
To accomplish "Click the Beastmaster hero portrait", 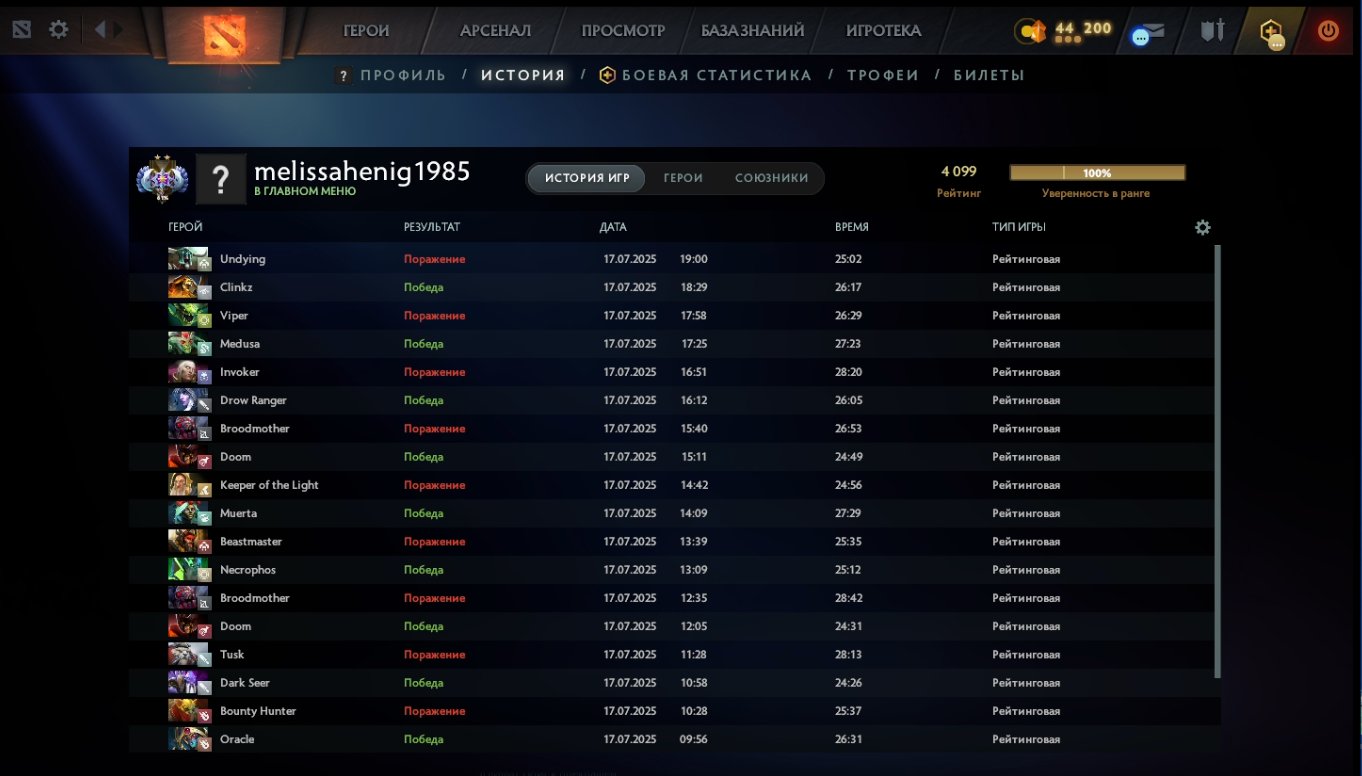I will pos(189,541).
